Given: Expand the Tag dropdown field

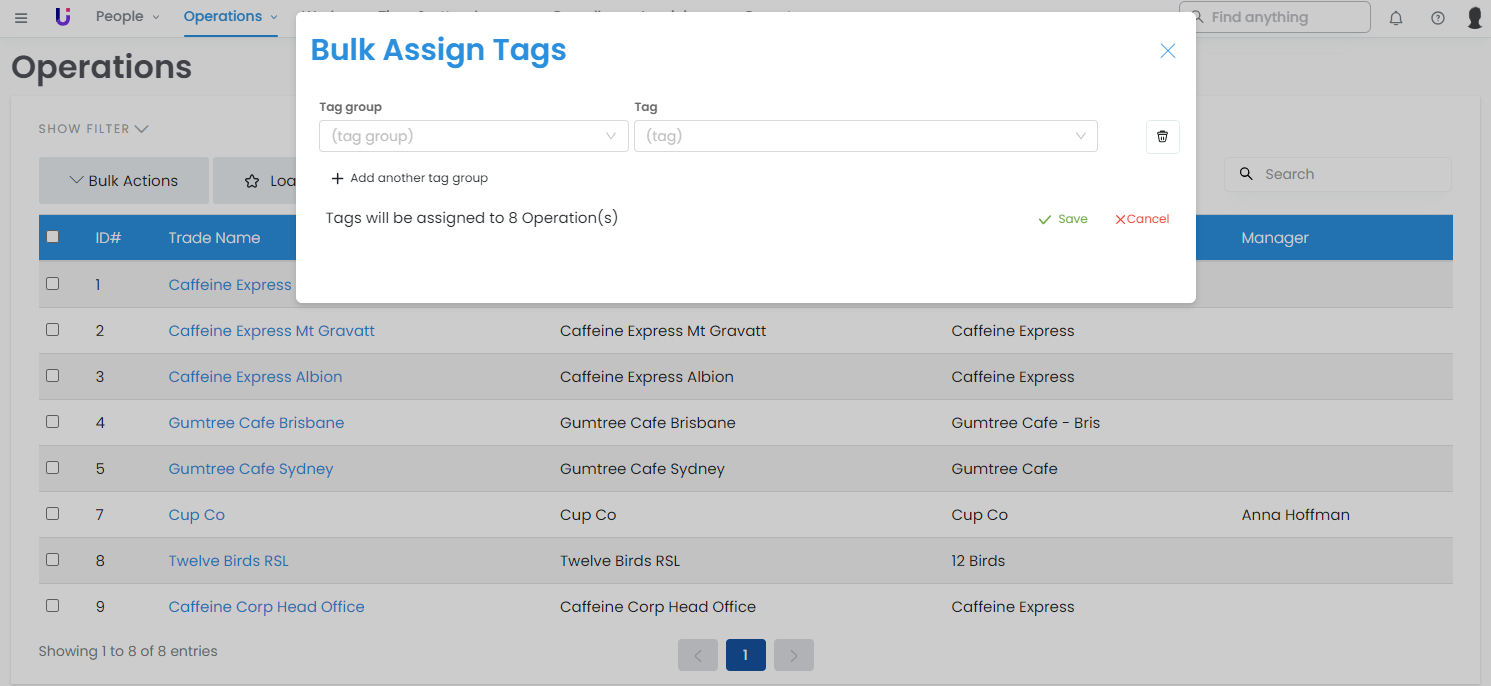Looking at the screenshot, I should pyautogui.click(x=865, y=136).
